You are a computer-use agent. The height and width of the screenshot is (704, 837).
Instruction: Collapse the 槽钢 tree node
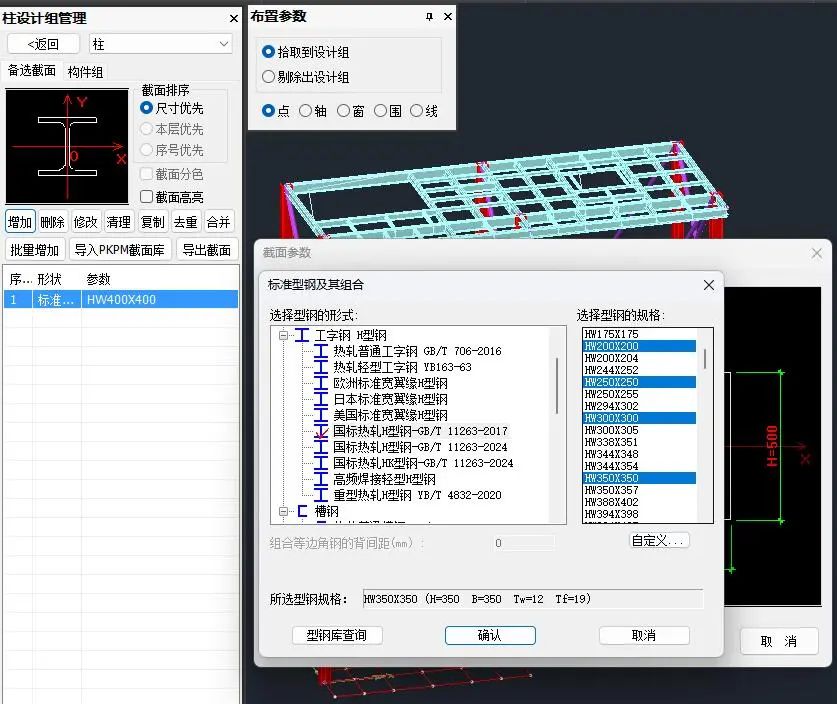coord(283,511)
